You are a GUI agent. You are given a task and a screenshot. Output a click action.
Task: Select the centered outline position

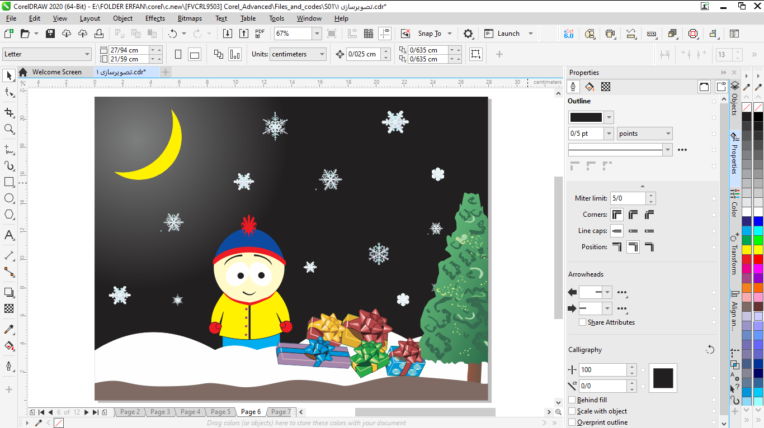coord(633,247)
